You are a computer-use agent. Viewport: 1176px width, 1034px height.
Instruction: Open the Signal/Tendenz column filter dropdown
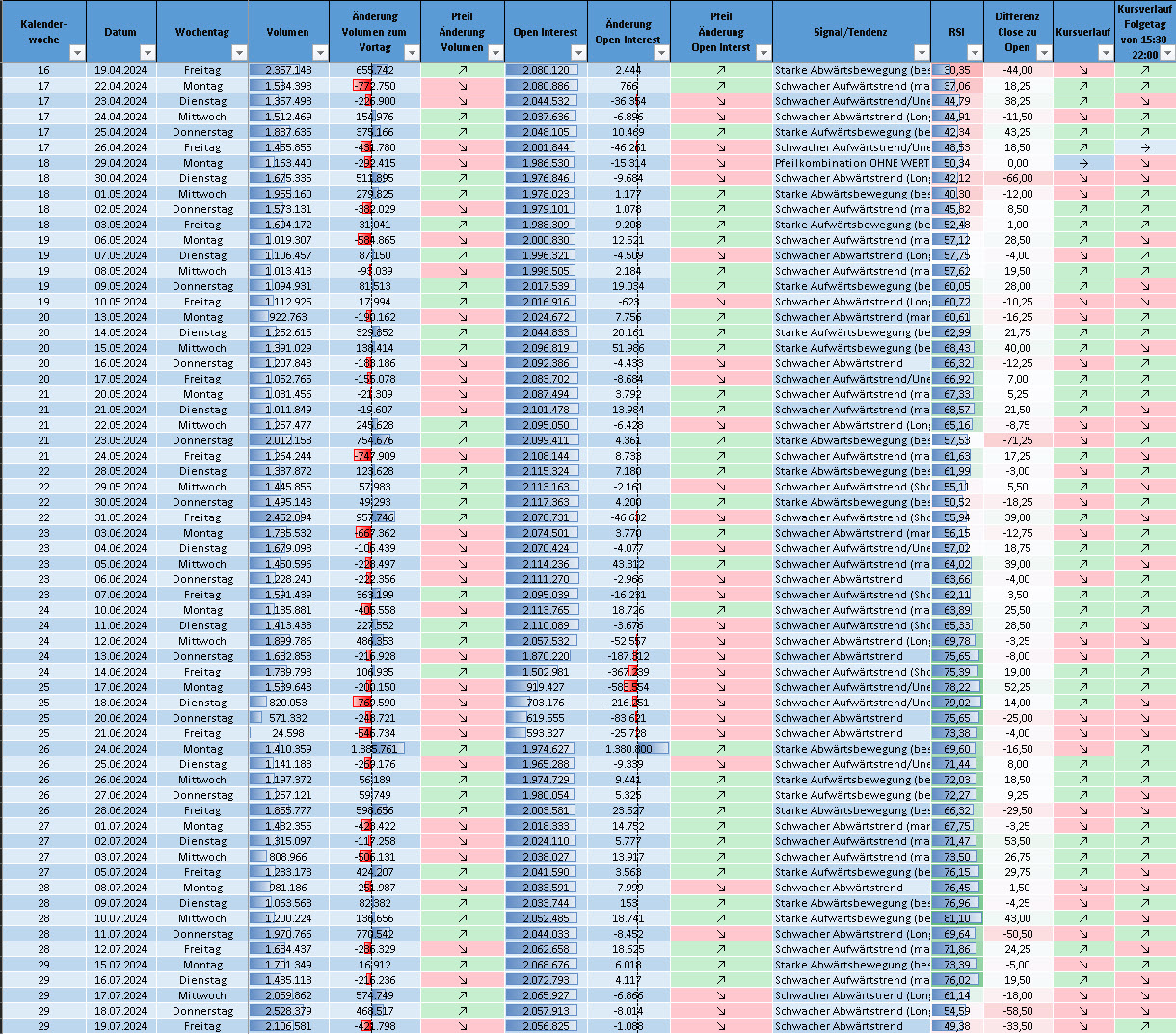(x=922, y=53)
